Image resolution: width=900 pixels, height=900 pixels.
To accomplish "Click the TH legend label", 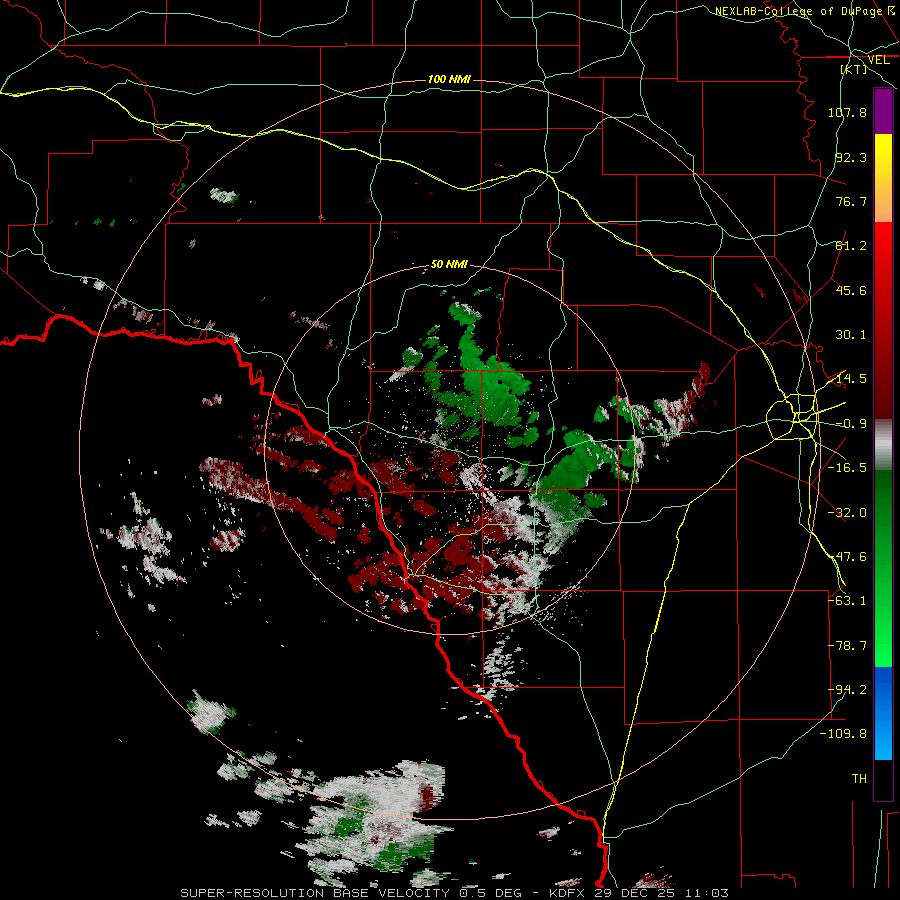I will (859, 779).
